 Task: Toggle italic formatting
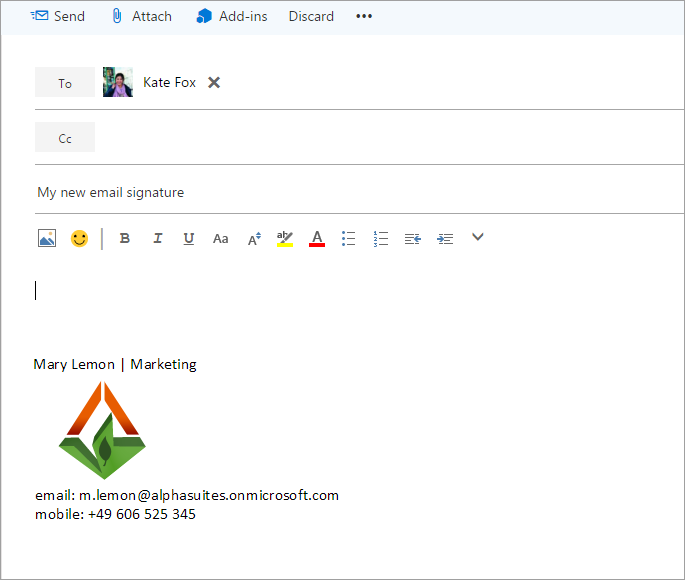[x=158, y=238]
